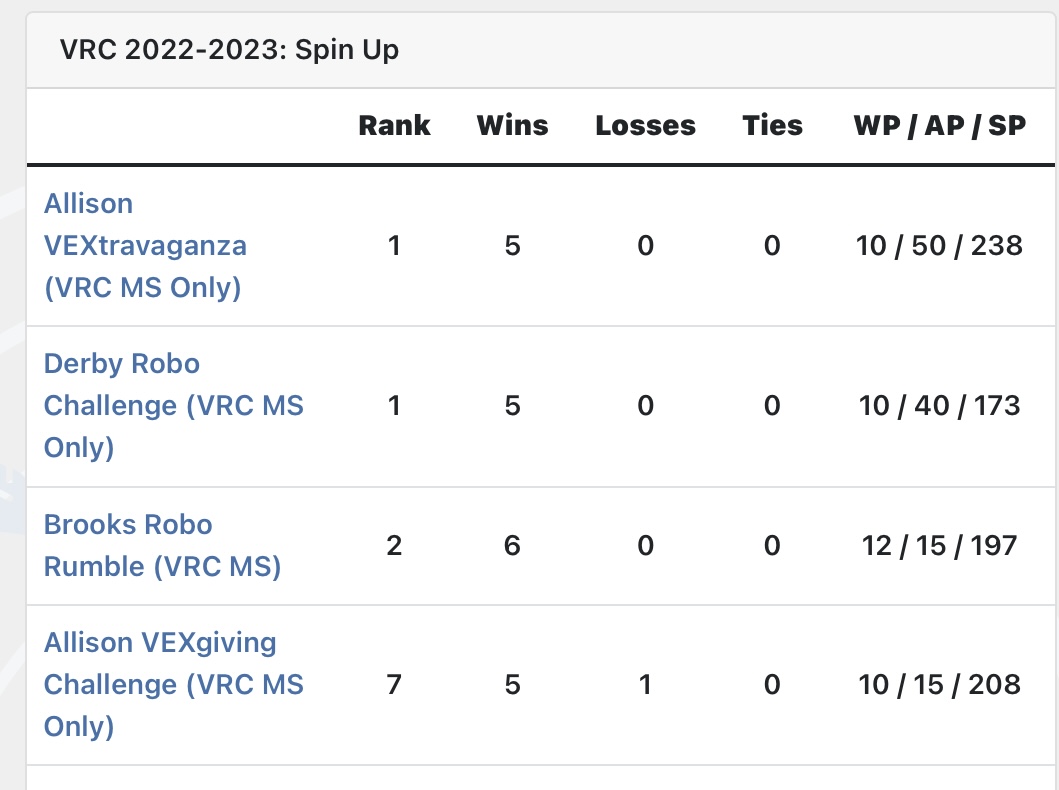Click the Wins column header

tap(513, 126)
